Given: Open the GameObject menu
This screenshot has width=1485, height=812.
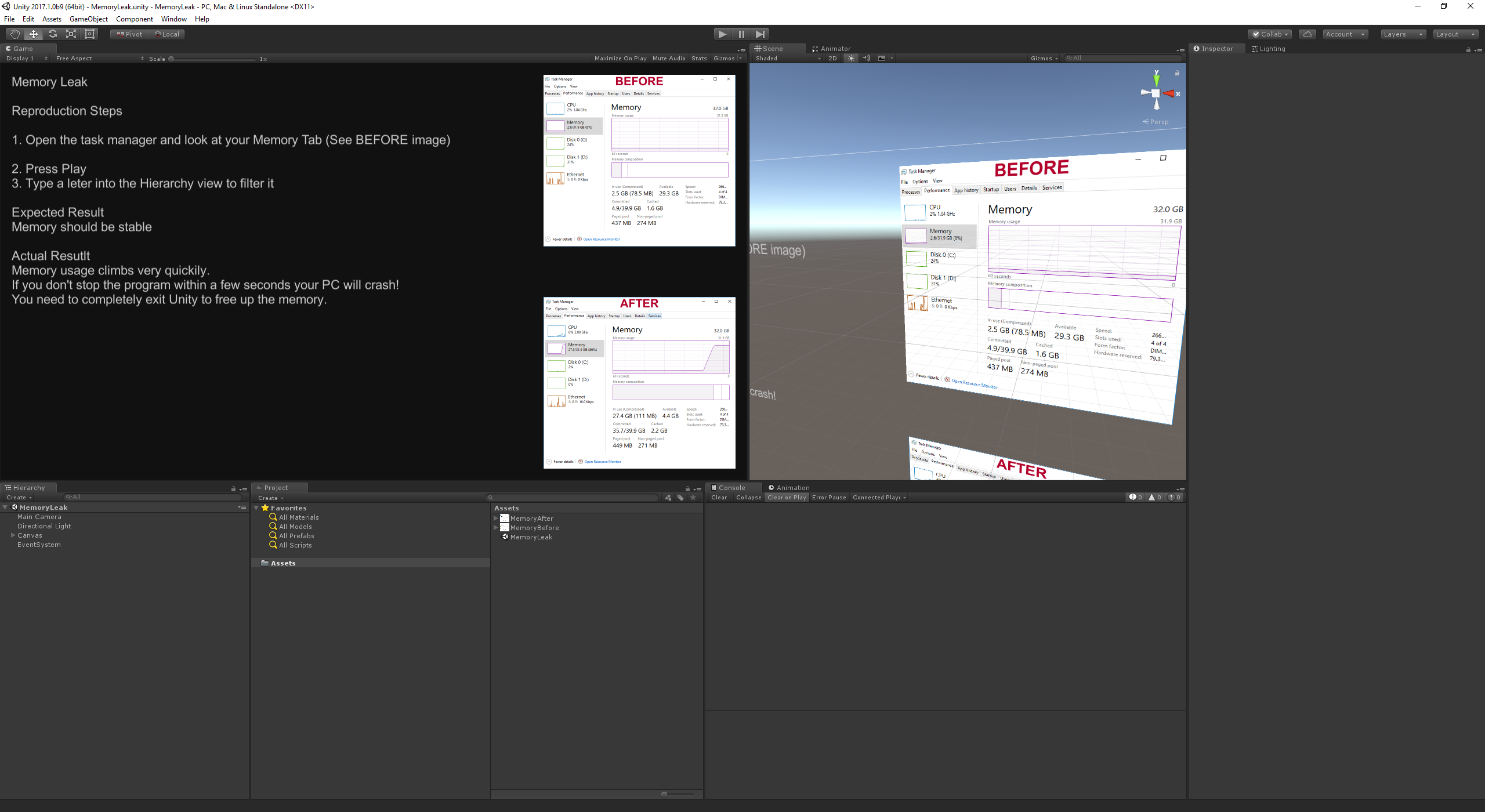Looking at the screenshot, I should 88,19.
